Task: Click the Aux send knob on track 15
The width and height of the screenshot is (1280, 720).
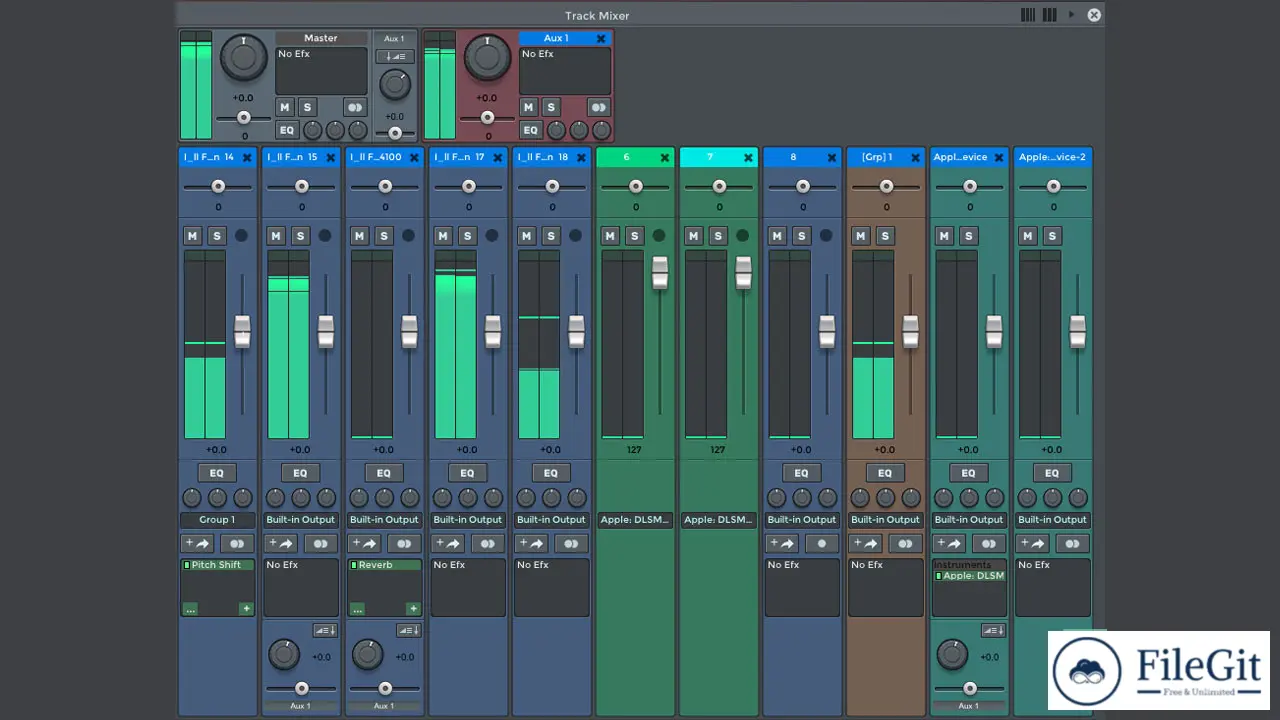Action: click(x=284, y=655)
